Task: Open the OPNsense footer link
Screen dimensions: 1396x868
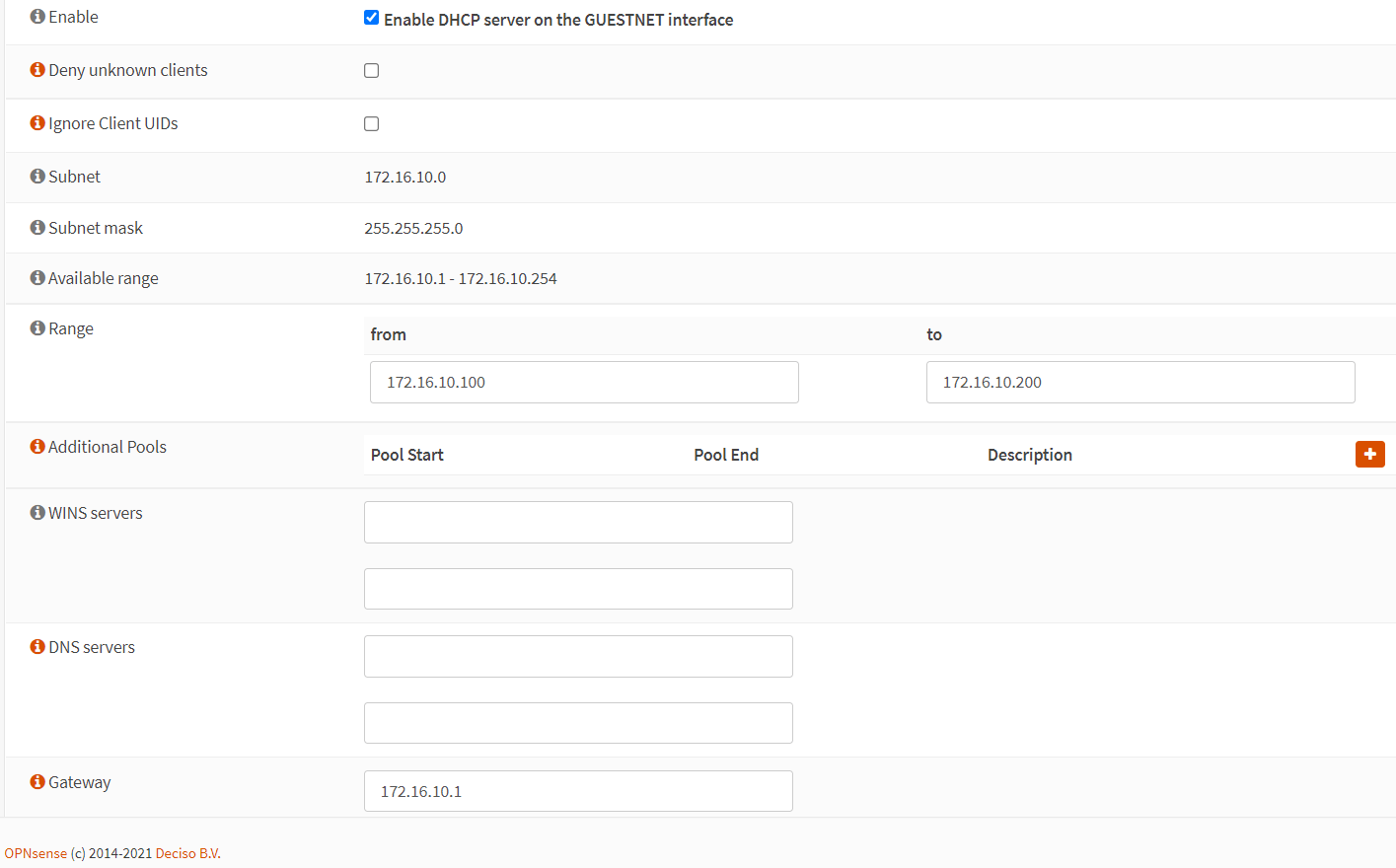Action: click(36, 853)
